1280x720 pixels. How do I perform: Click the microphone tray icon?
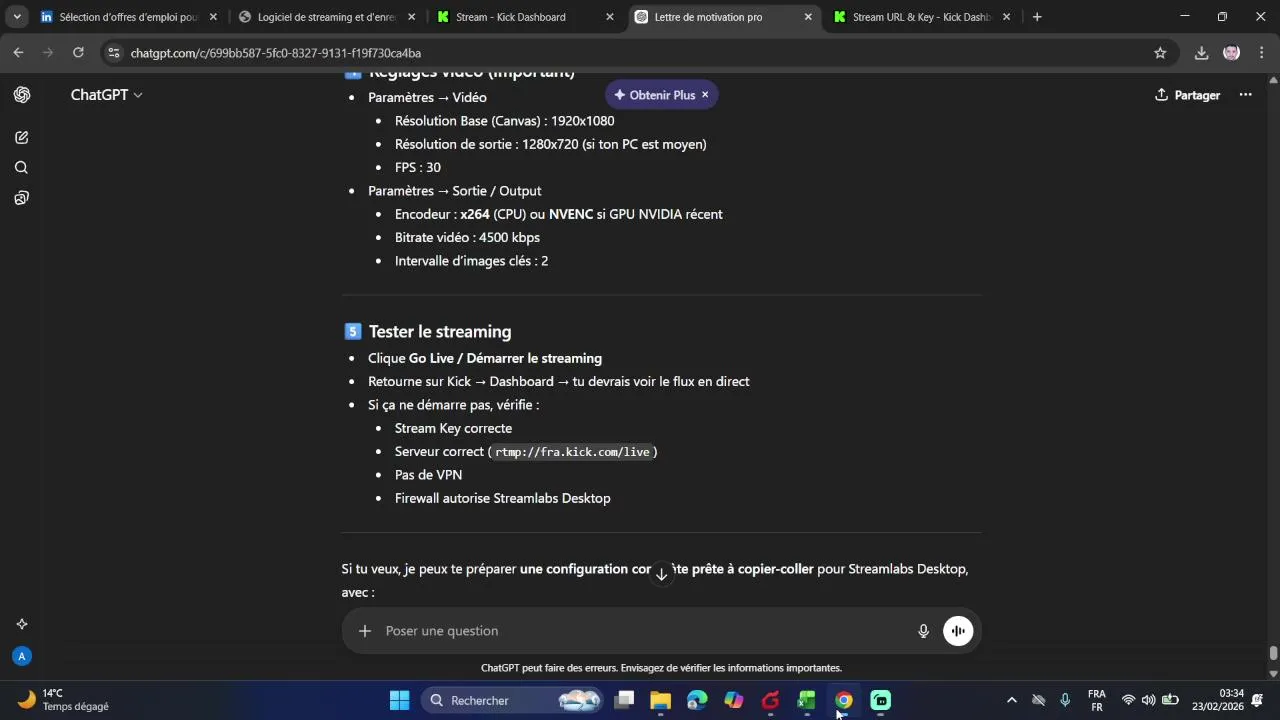click(x=1065, y=701)
